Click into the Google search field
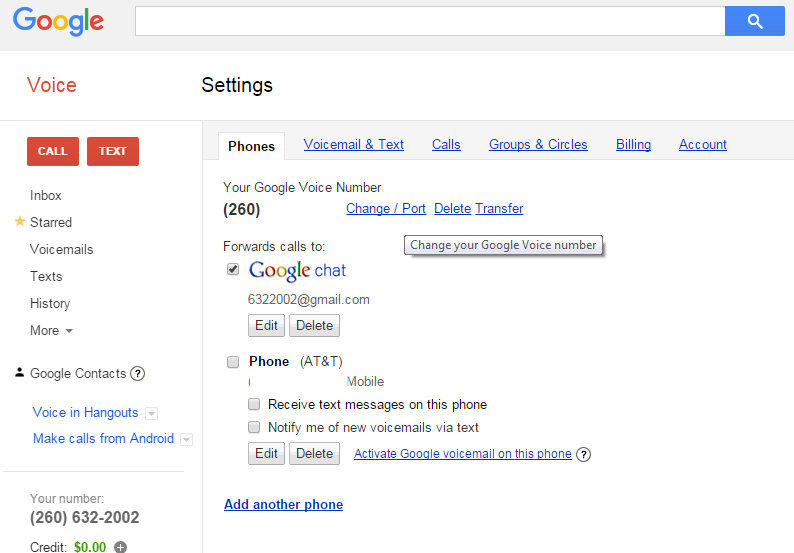The height and width of the screenshot is (553, 794). point(429,21)
